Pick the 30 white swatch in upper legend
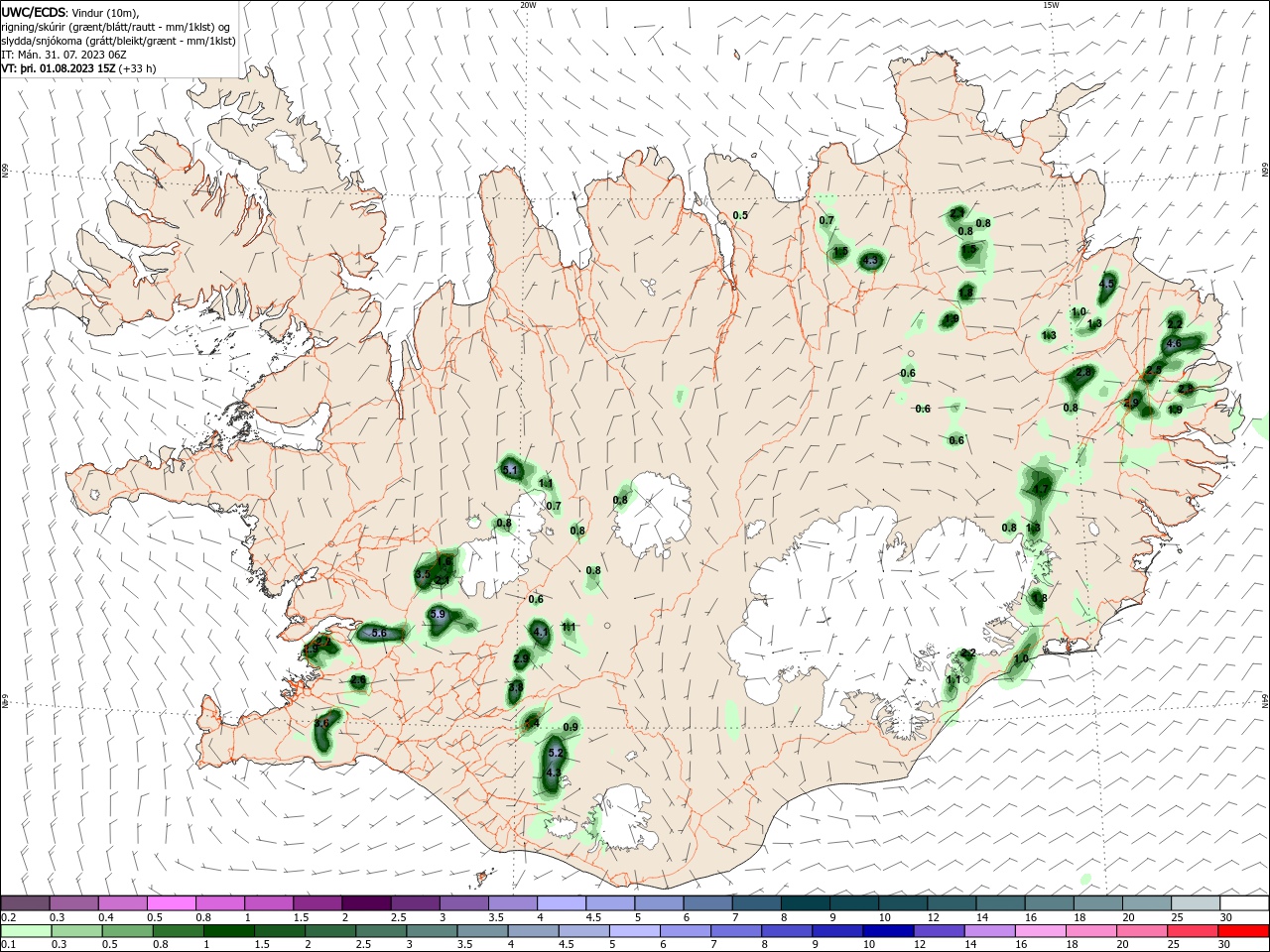Viewport: 1270px width, 952px height. pyautogui.click(x=1244, y=903)
